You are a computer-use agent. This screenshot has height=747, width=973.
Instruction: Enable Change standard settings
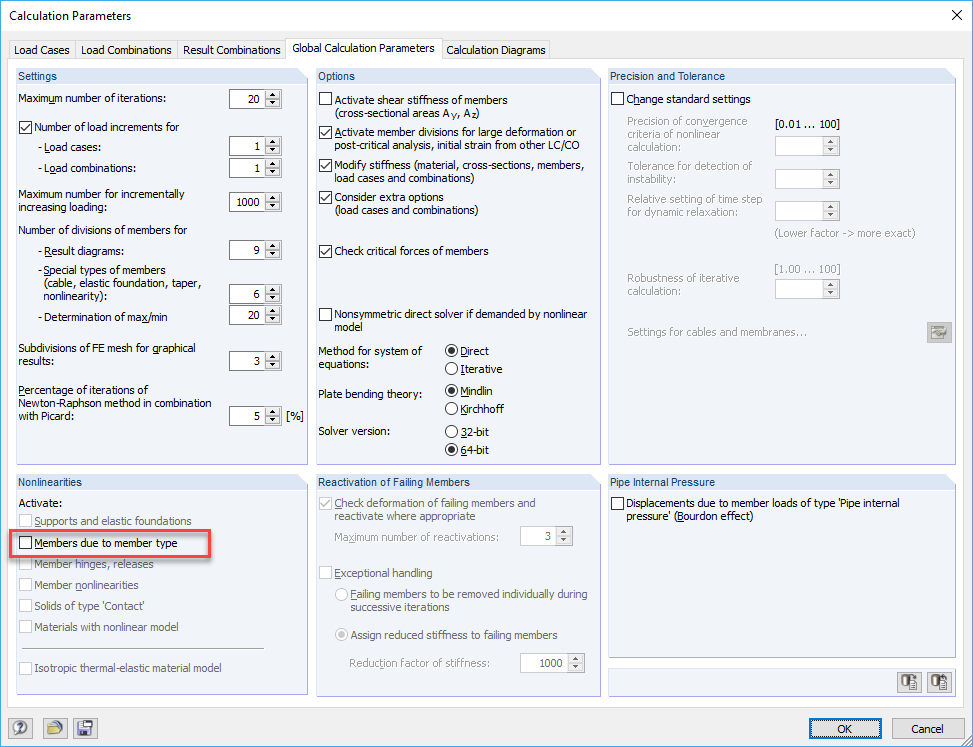coord(616,98)
